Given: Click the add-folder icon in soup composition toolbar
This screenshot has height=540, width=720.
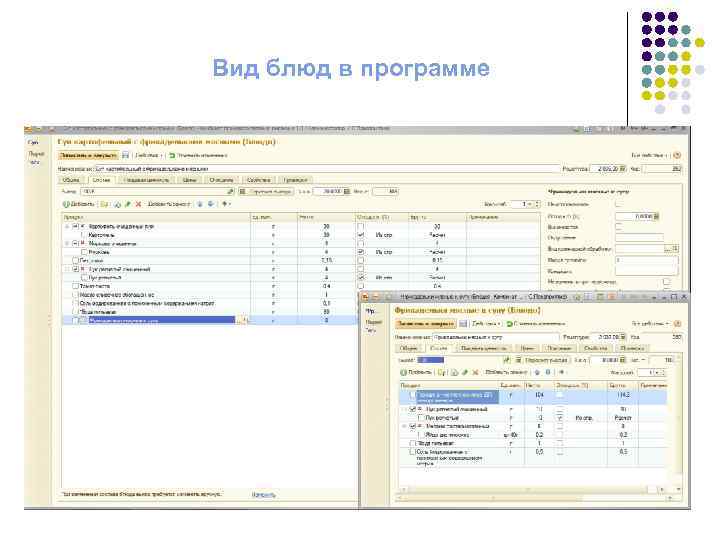Looking at the screenshot, I should tap(104, 204).
